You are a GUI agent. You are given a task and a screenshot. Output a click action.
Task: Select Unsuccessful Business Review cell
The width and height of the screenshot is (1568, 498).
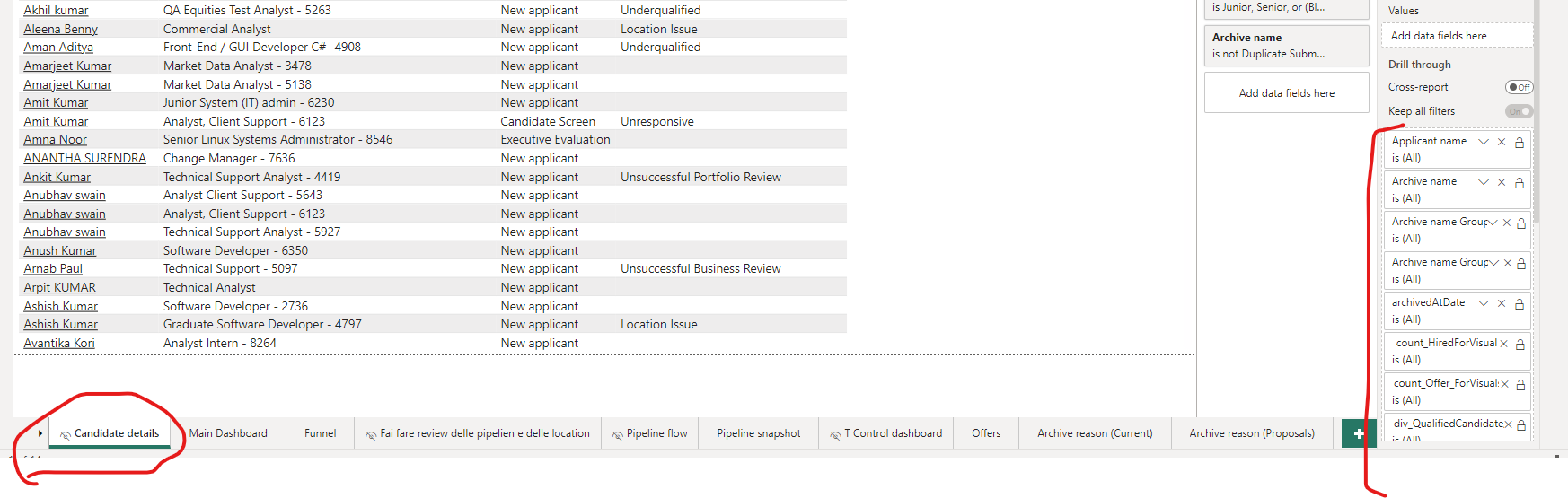pyautogui.click(x=700, y=268)
